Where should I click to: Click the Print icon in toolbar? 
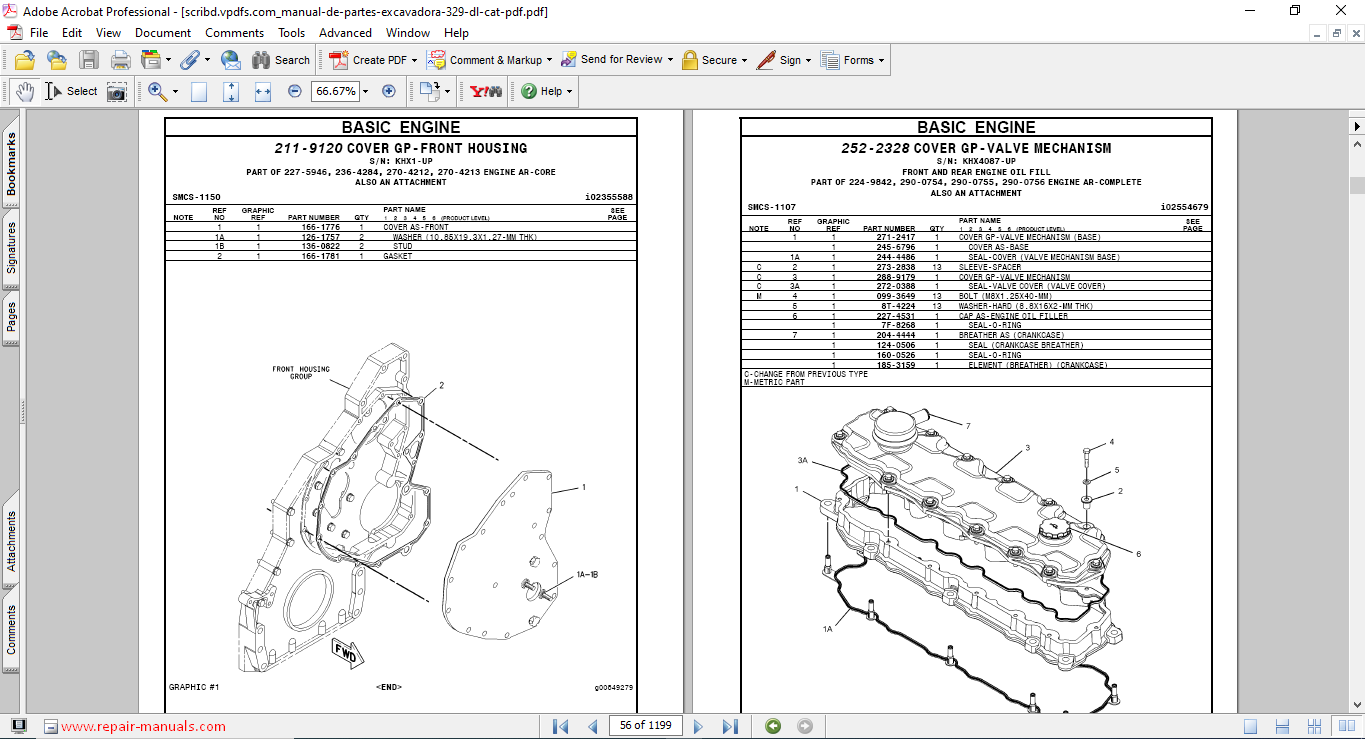pos(120,60)
